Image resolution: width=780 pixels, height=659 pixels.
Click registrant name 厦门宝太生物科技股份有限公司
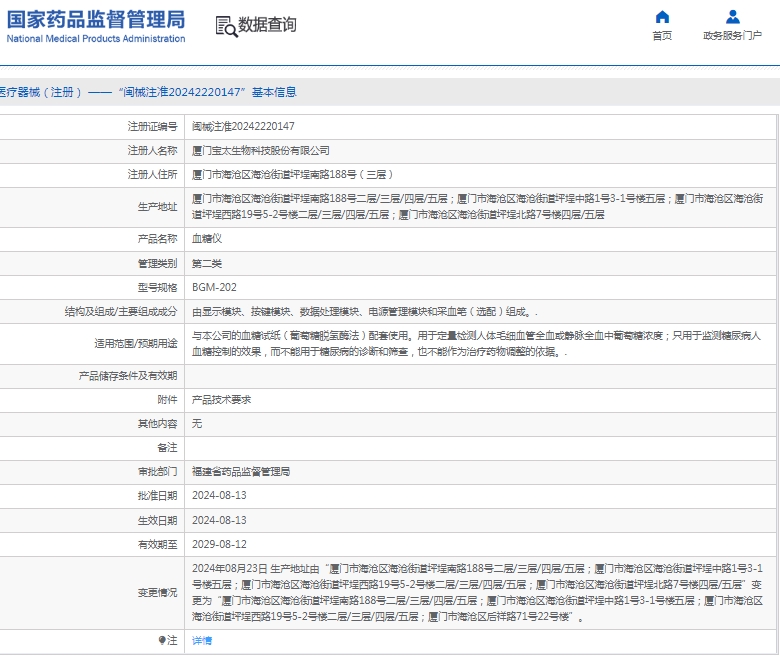point(261,151)
